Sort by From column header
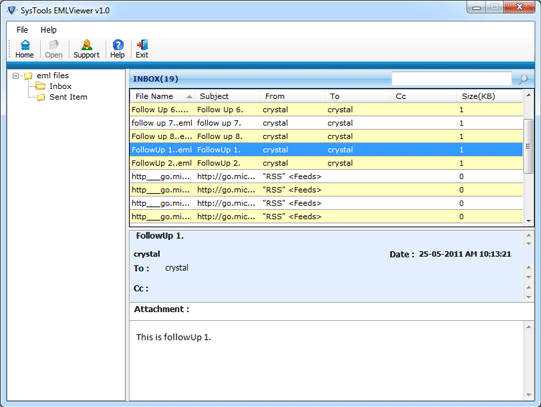Viewport: 541px width, 407px height. (x=293, y=96)
